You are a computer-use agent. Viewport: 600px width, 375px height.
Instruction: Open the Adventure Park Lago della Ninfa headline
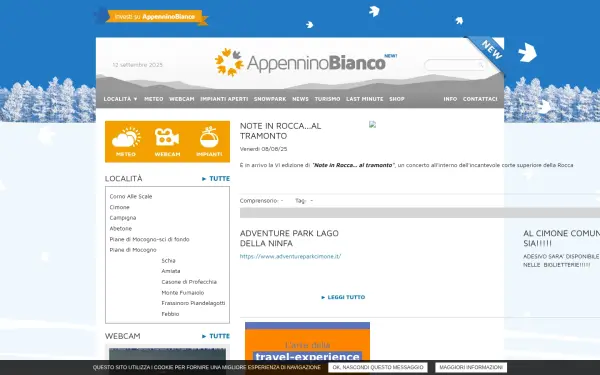tap(289, 238)
